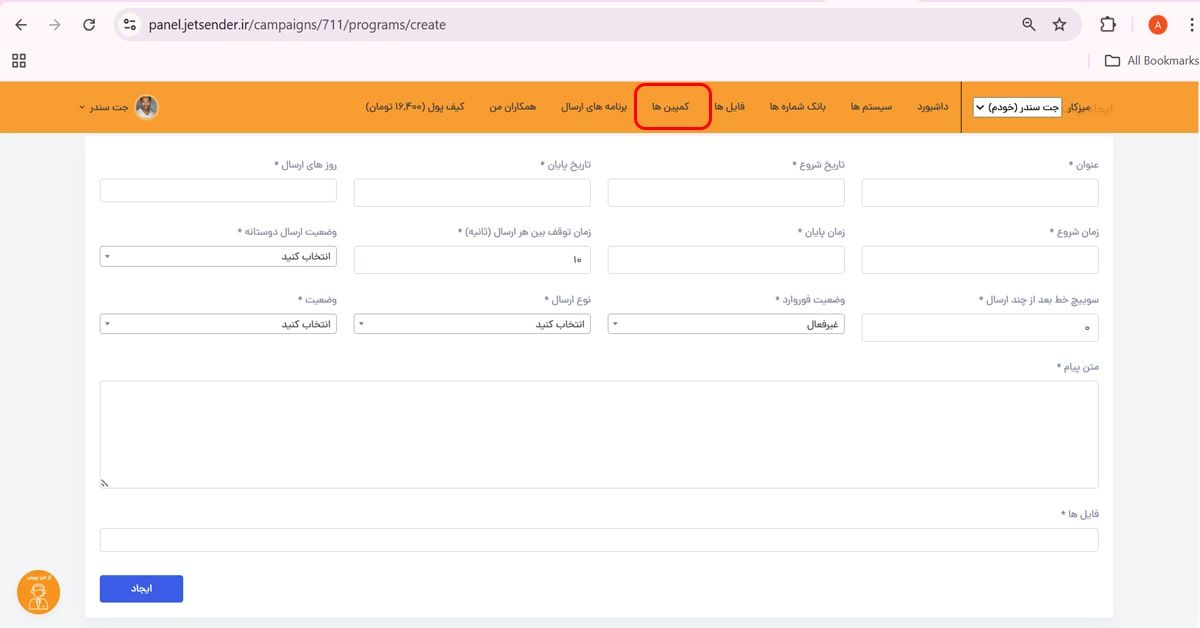Click the browser forward arrow
The width and height of the screenshot is (1200, 628).
tap(54, 25)
